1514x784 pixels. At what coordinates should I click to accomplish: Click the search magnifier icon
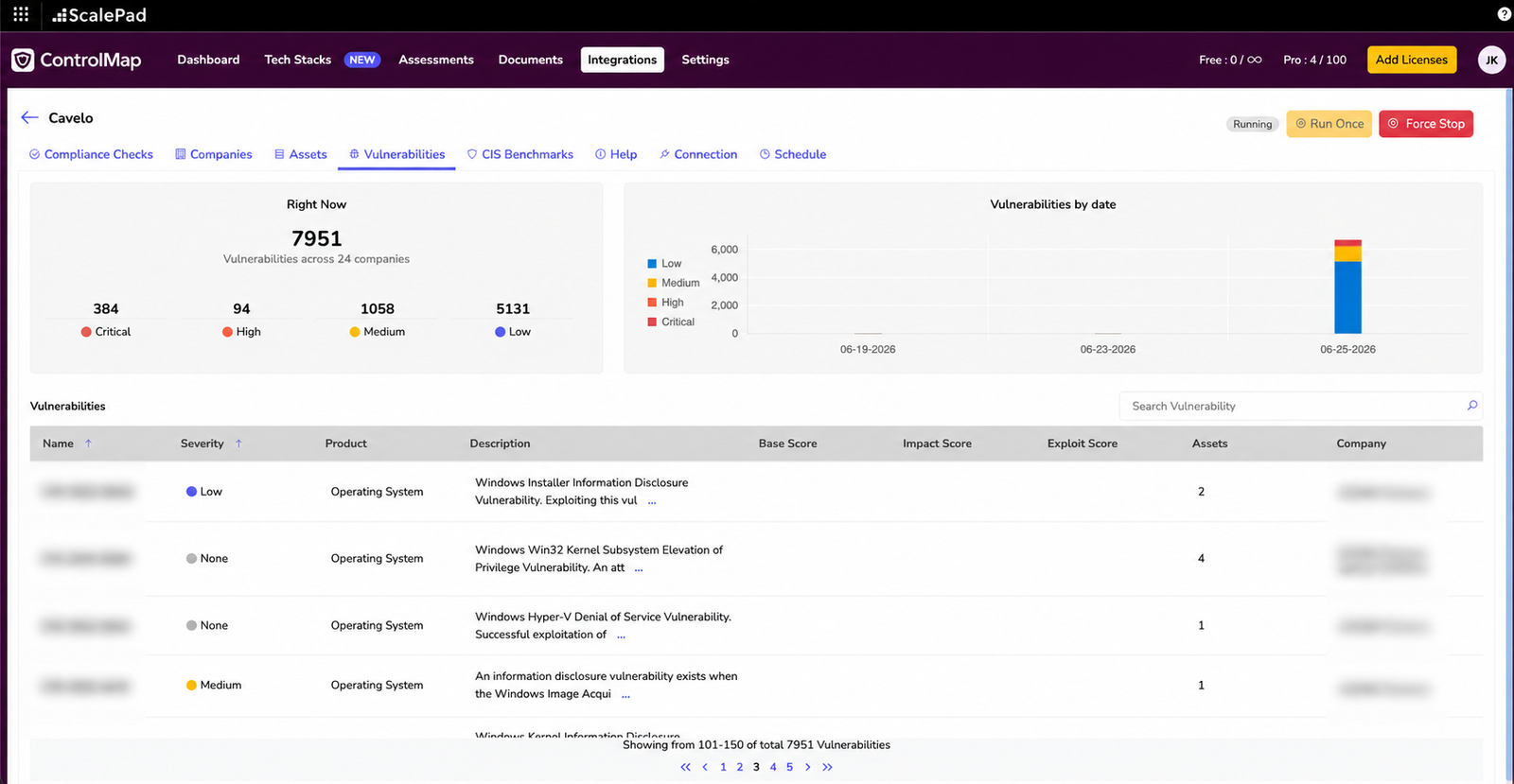pyautogui.click(x=1471, y=406)
